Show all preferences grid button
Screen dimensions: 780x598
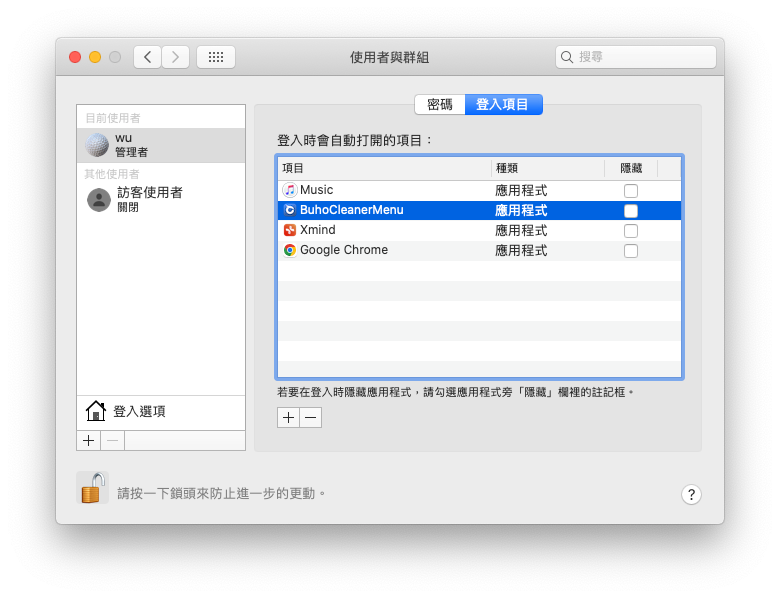[216, 57]
